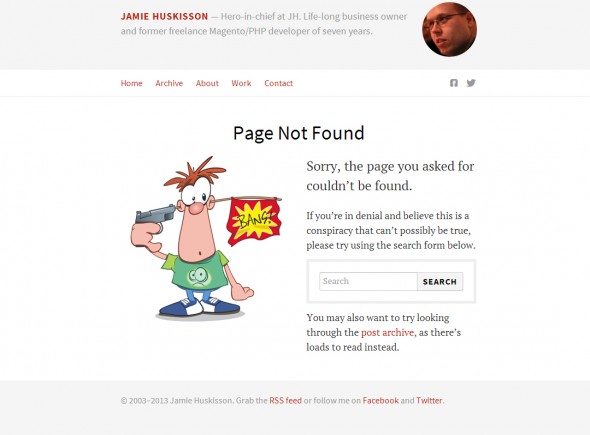The height and width of the screenshot is (435, 590).
Task: Click the Facebook icon in navigation bar
Action: point(454,83)
